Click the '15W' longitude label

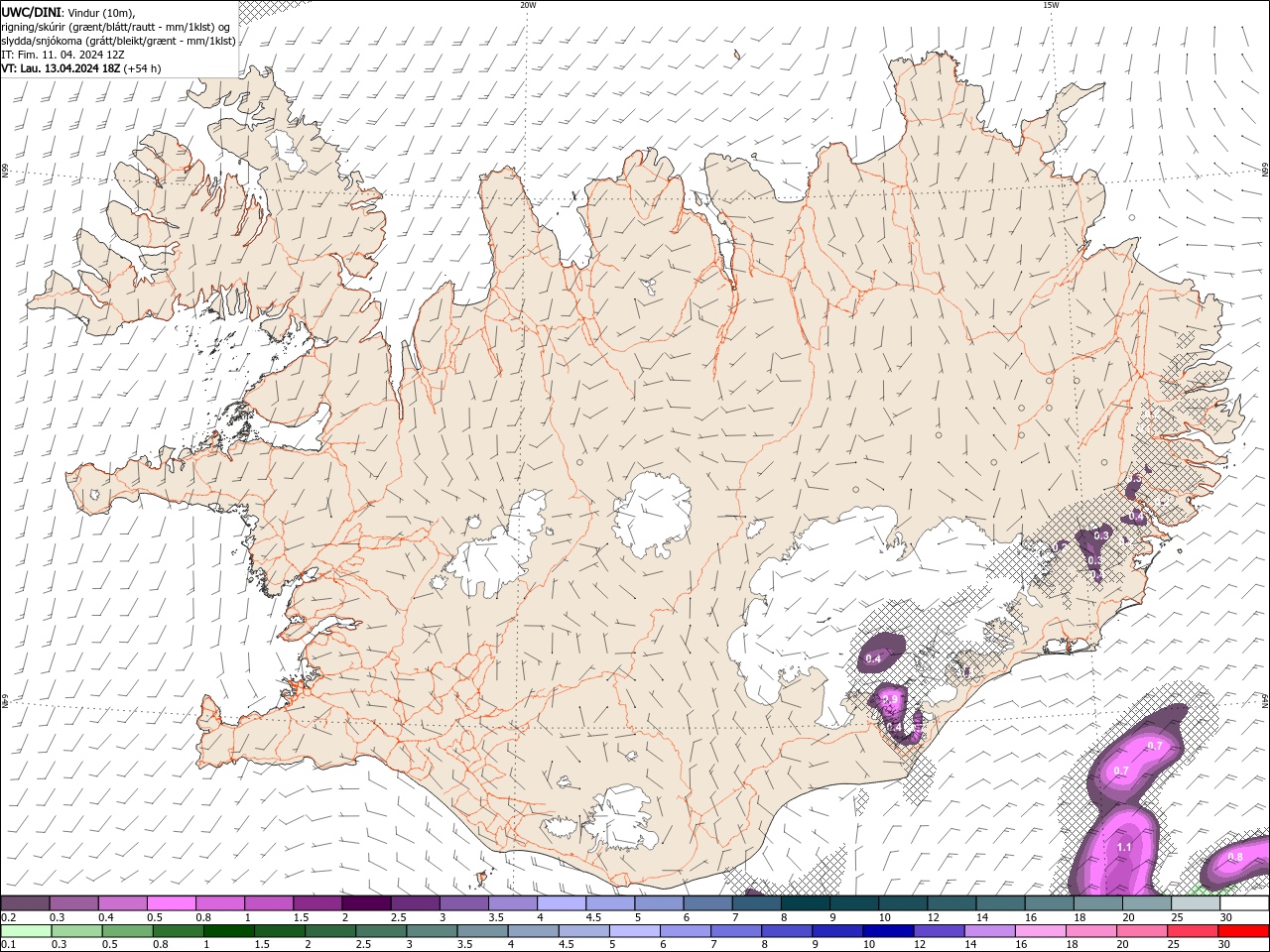pyautogui.click(x=1051, y=5)
